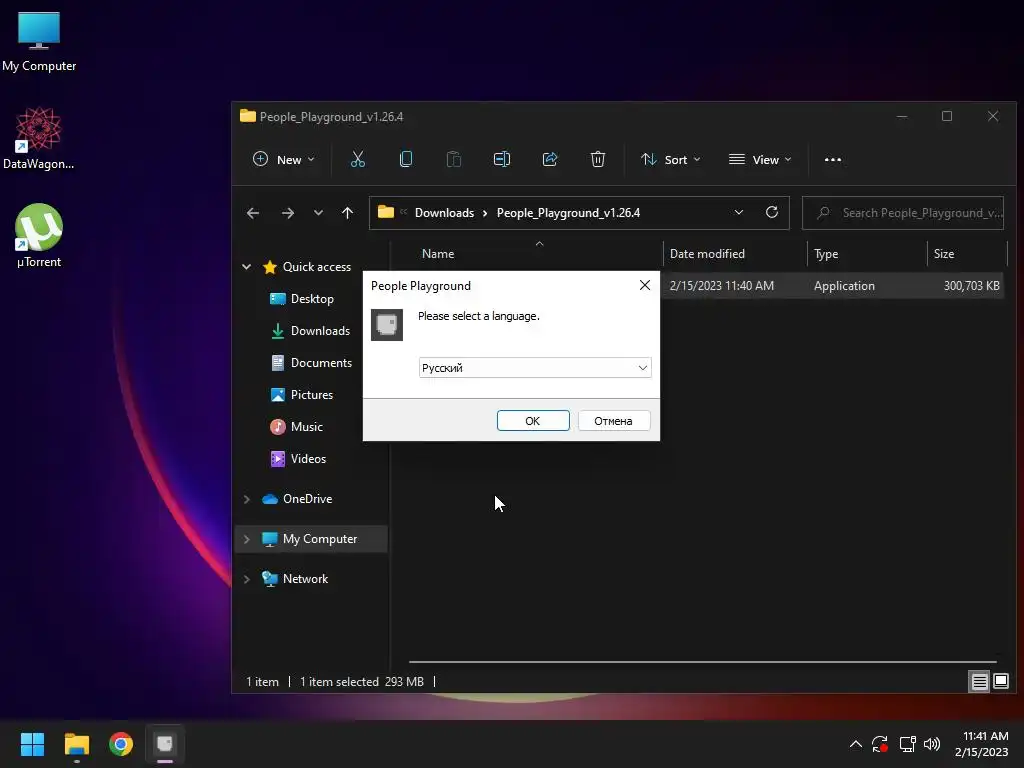
Task: Refresh the folder view
Action: 772,212
